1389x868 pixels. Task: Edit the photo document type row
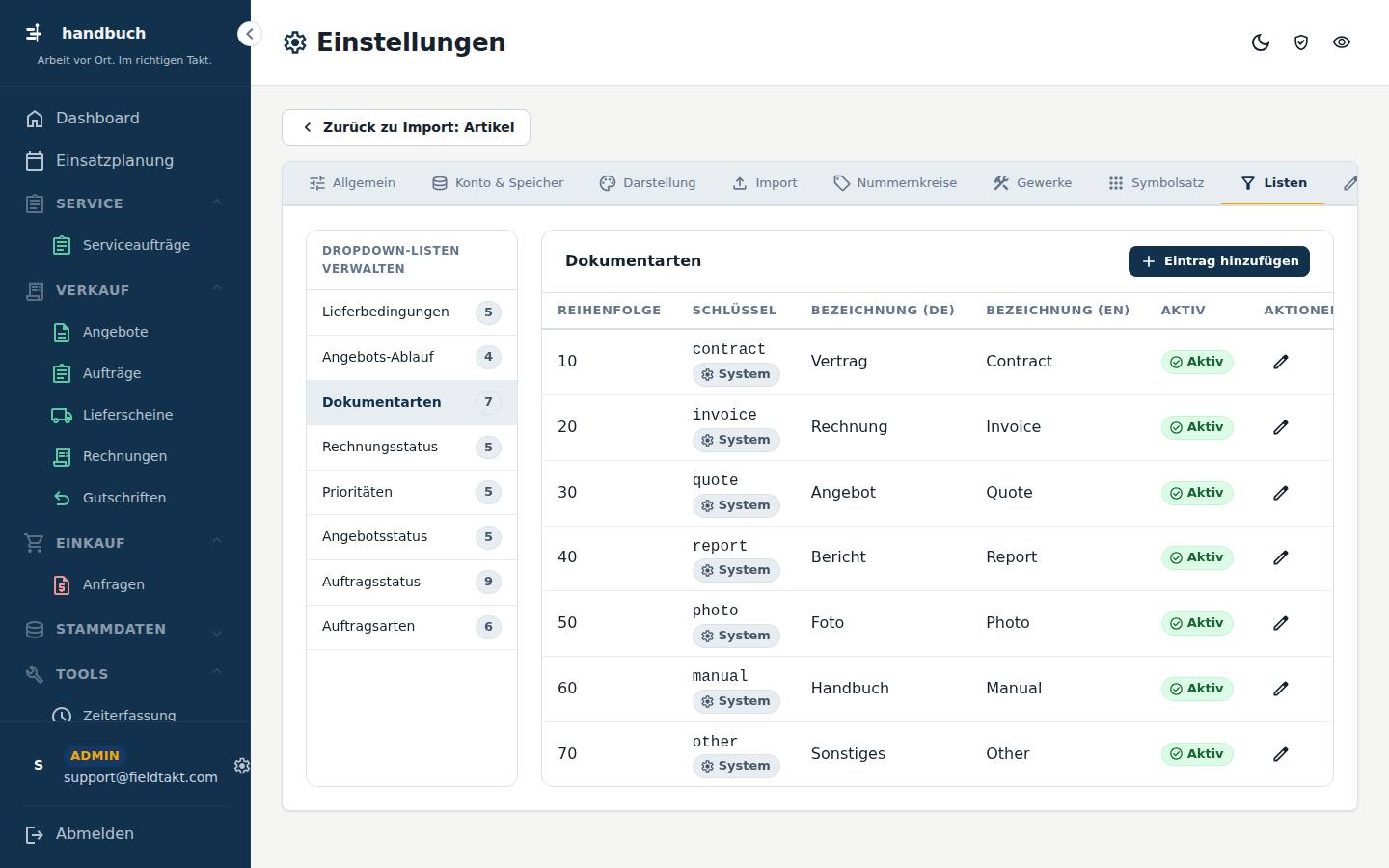pyautogui.click(x=1281, y=623)
